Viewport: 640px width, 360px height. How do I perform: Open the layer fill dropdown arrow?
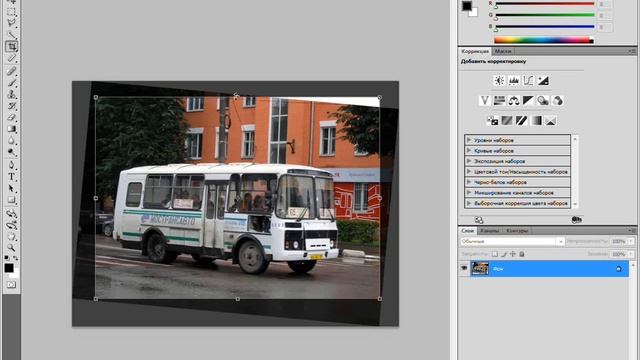coord(631,254)
